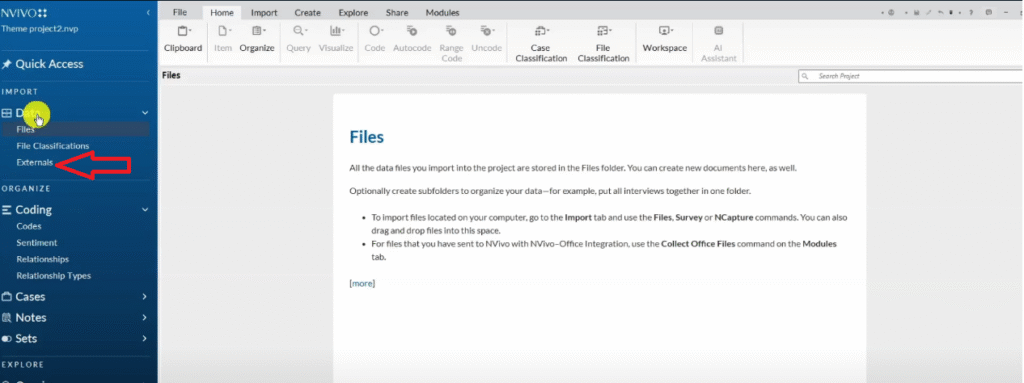This screenshot has width=1024, height=383.
Task: Open the Visualize ribbon menu
Action: 336,39
